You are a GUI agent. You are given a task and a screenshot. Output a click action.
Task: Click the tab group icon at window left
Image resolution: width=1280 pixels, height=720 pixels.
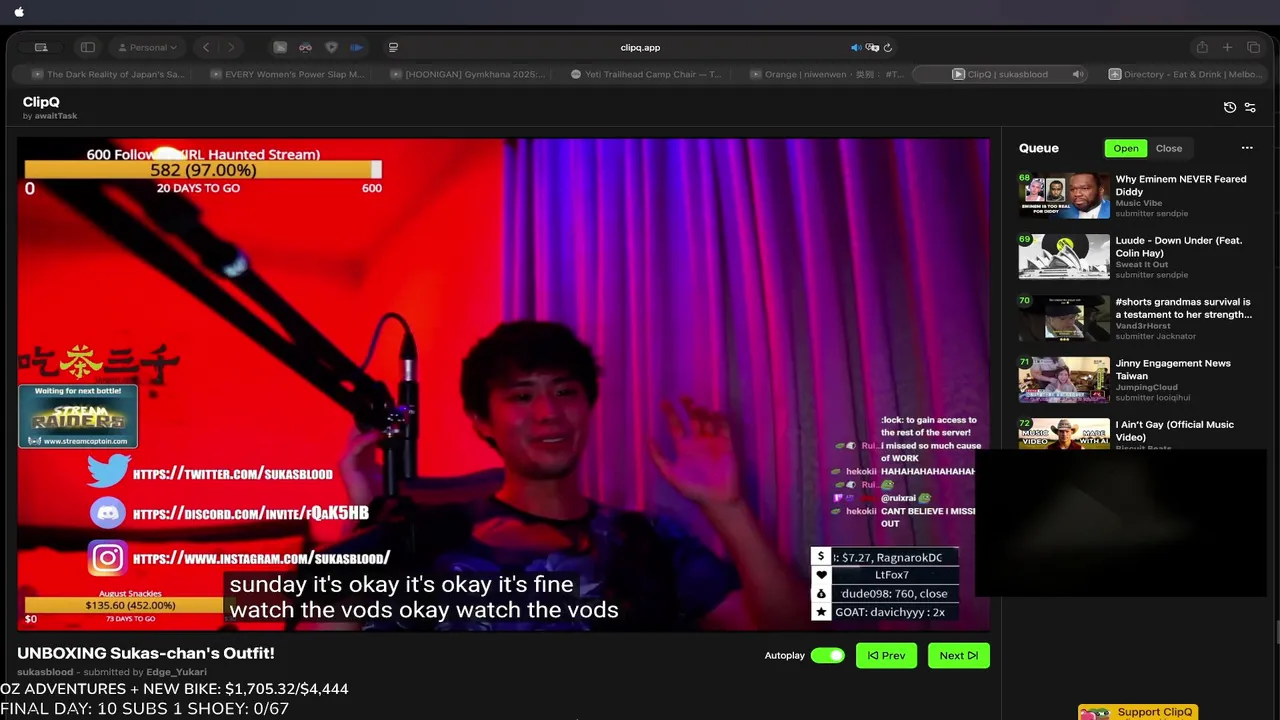pos(41,47)
